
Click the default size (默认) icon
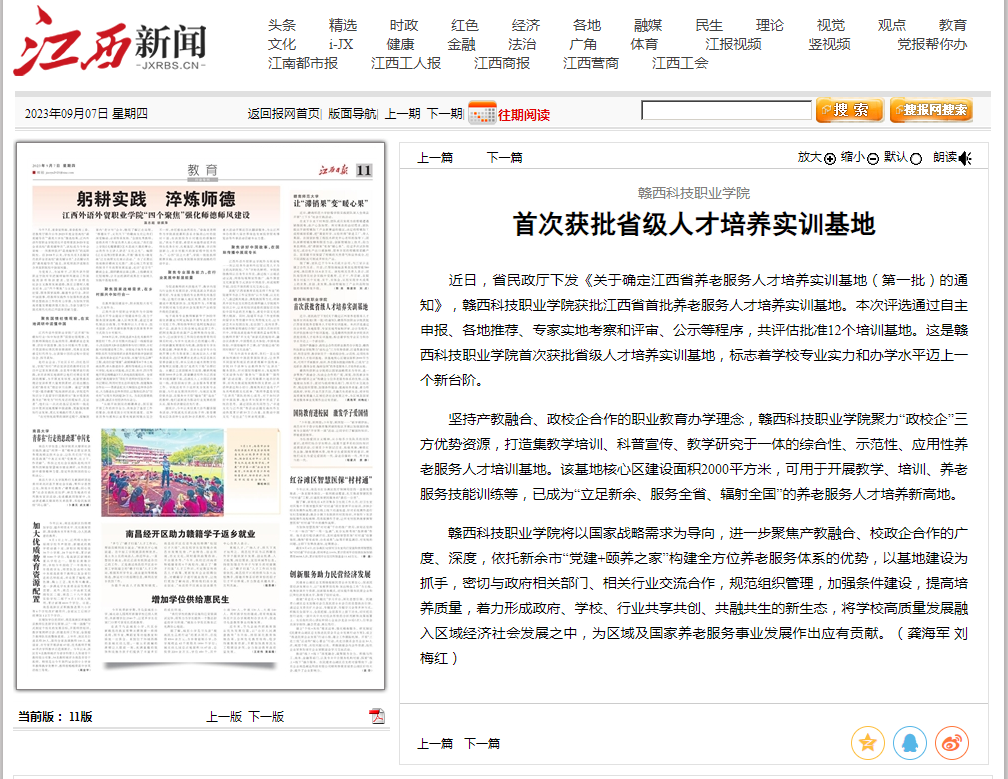pos(916,158)
